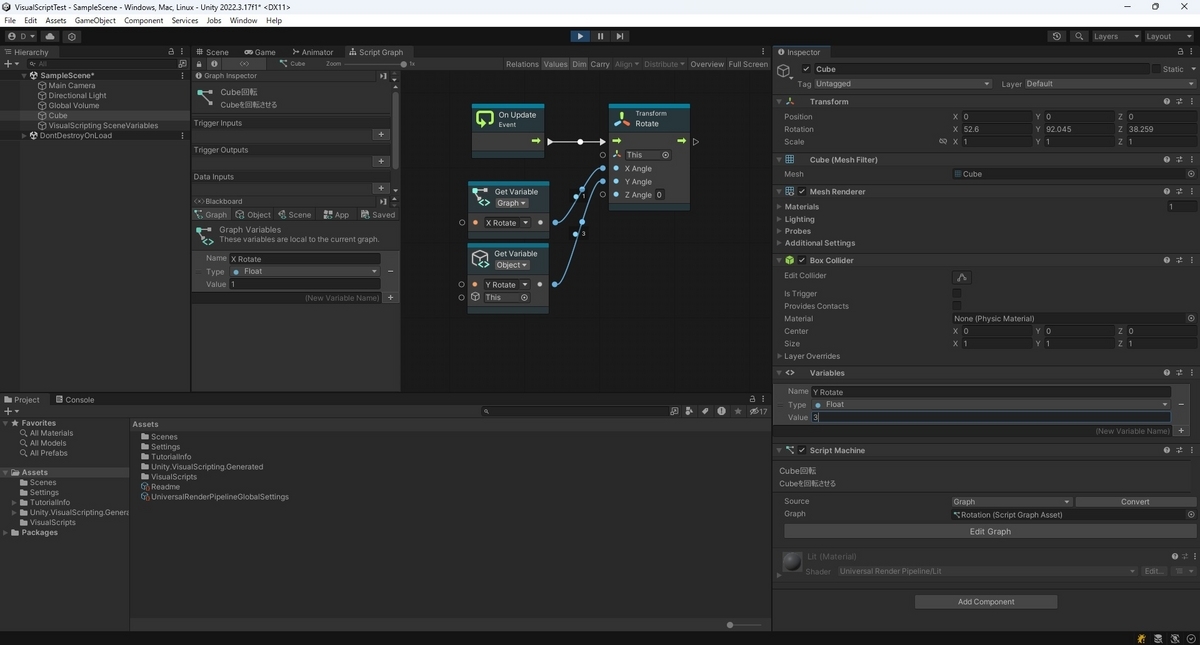Add a Data Inputs entry with plus
The width and height of the screenshot is (1200, 645).
pos(381,188)
